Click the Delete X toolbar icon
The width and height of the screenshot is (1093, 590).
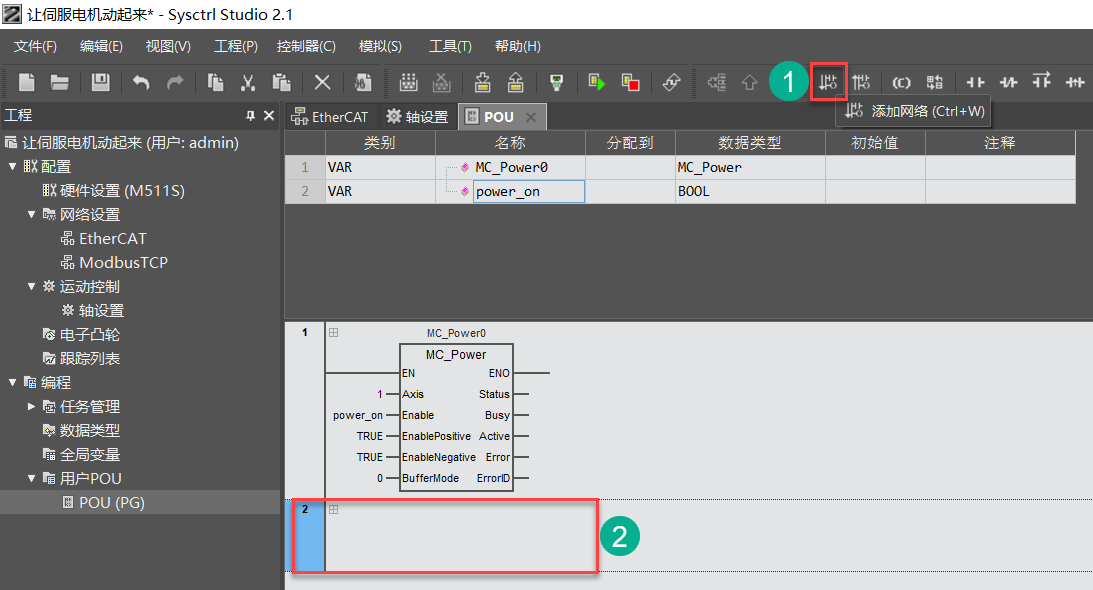[322, 82]
